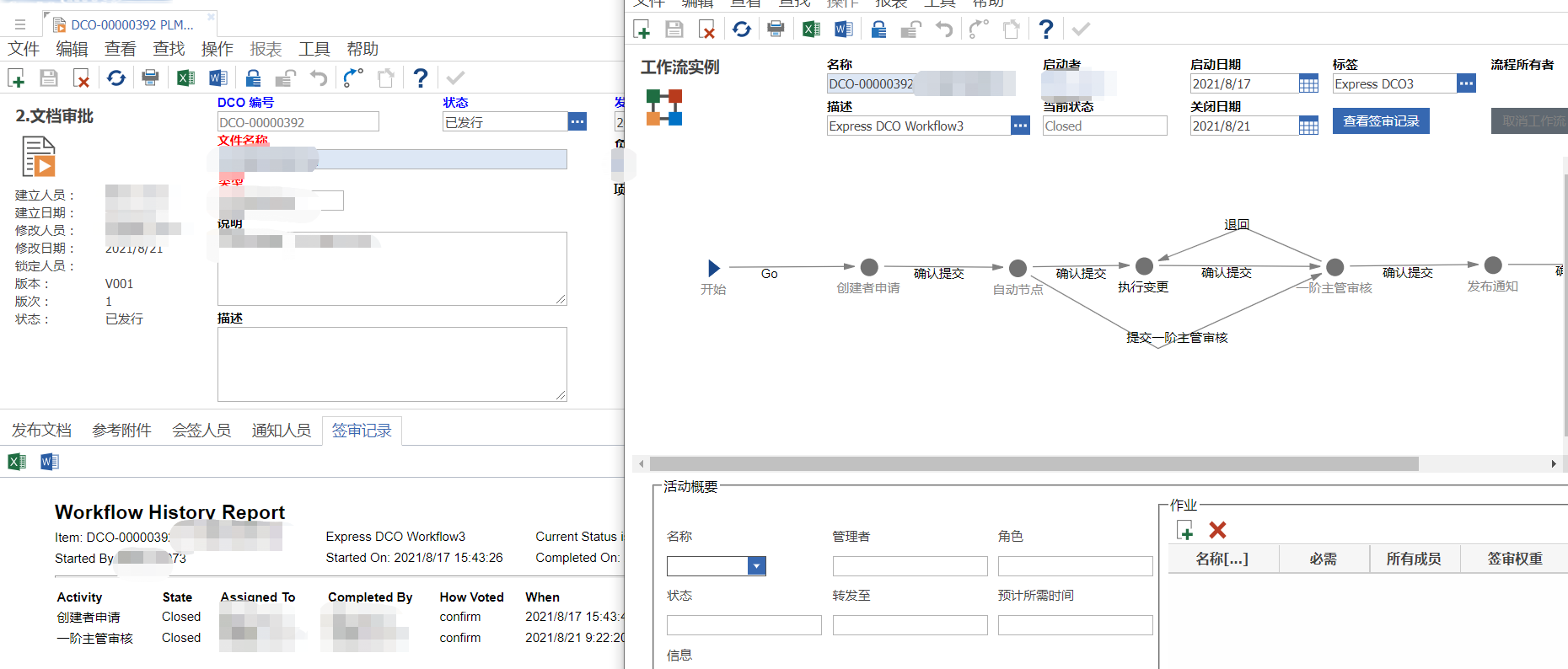
Task: Click the delete icon in the workflow window toolbar
Action: (707, 29)
